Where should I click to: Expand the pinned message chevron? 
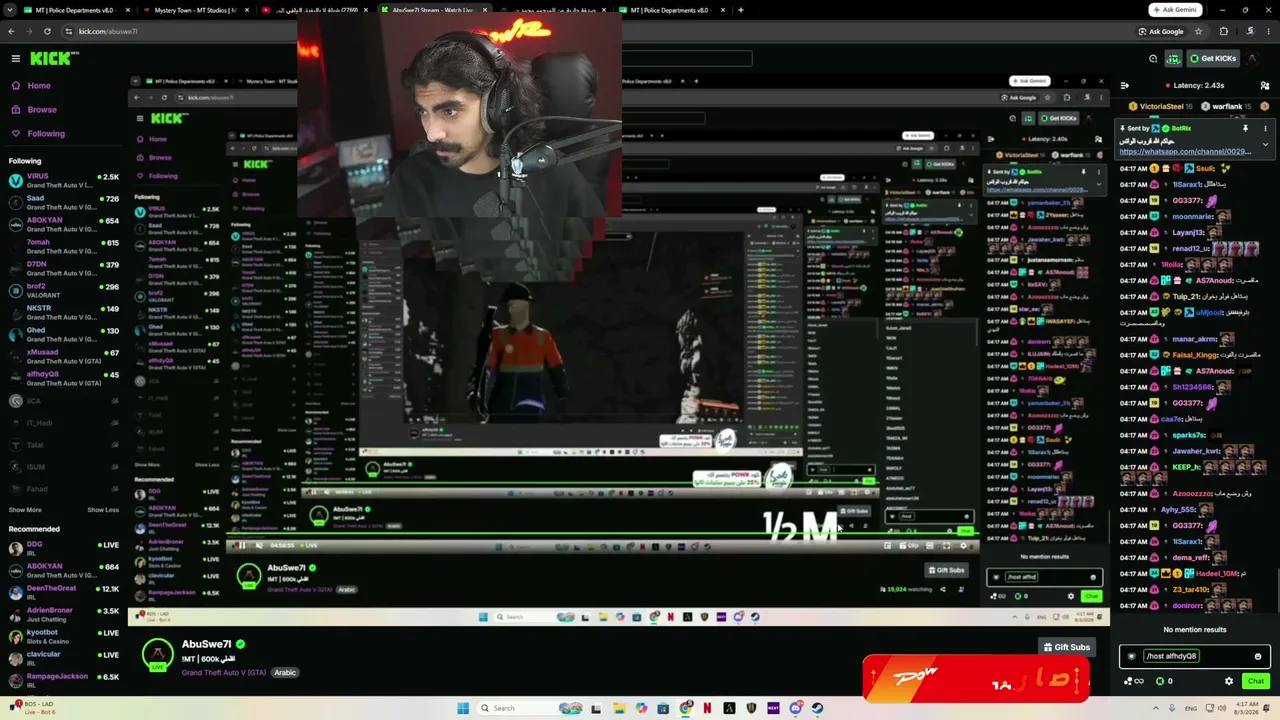(1265, 145)
